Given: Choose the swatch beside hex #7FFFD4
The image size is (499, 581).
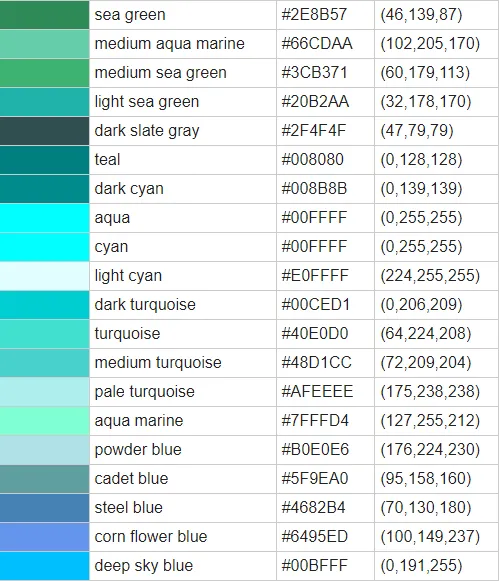Looking at the screenshot, I should (x=44, y=421).
